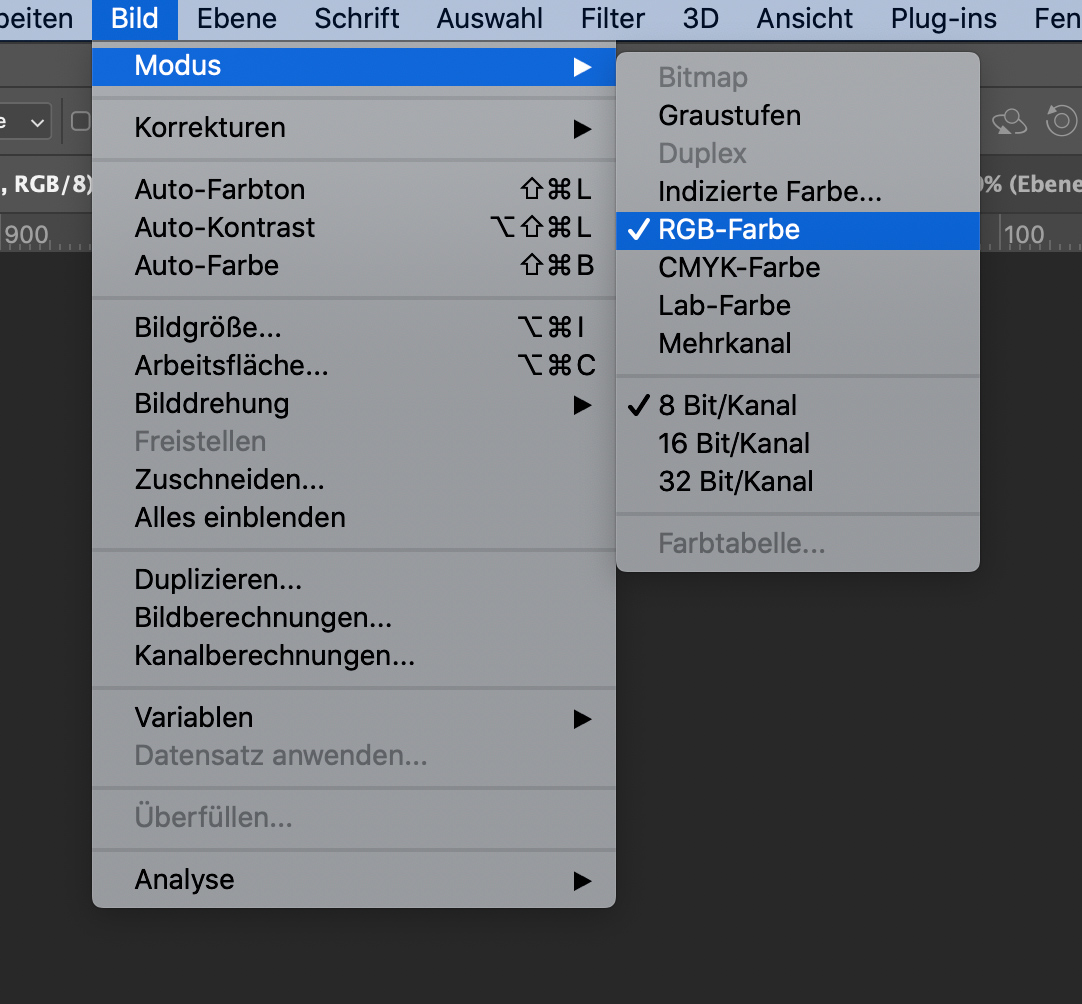Image resolution: width=1082 pixels, height=1004 pixels.
Task: Choose Graustufen color mode
Action: [x=729, y=116]
